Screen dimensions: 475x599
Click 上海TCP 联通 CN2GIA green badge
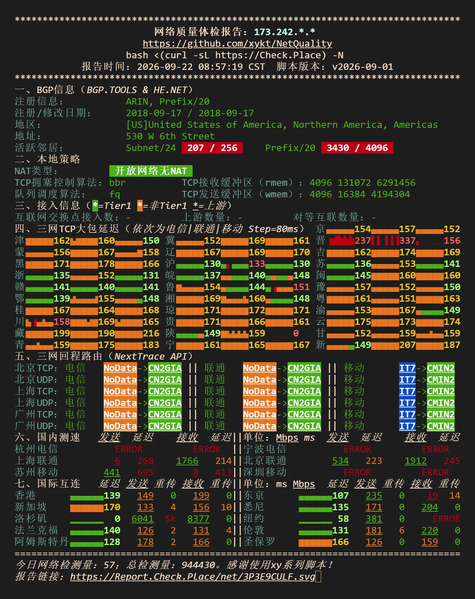[x=304, y=391]
